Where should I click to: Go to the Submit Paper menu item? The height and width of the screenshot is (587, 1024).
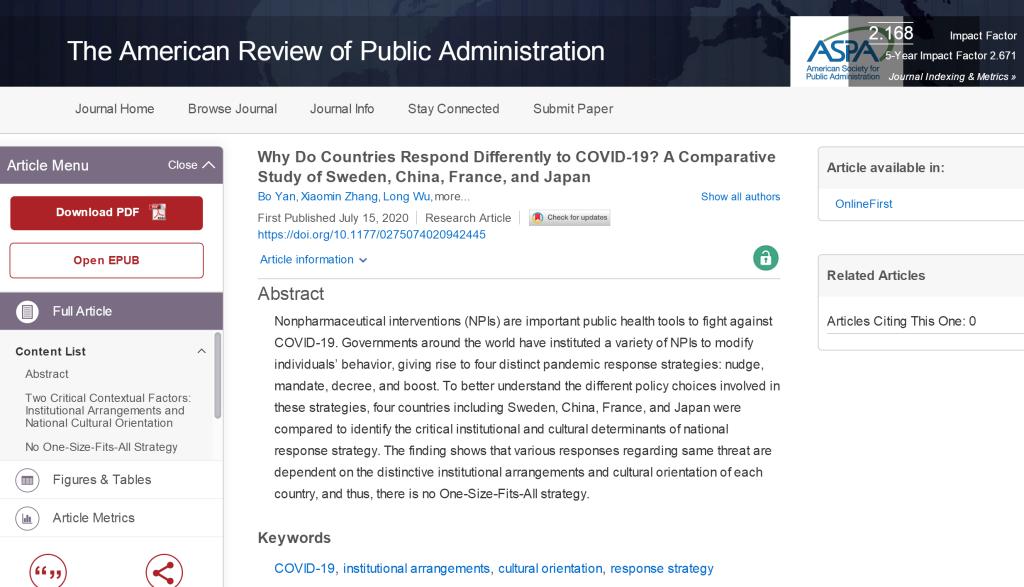coord(572,109)
